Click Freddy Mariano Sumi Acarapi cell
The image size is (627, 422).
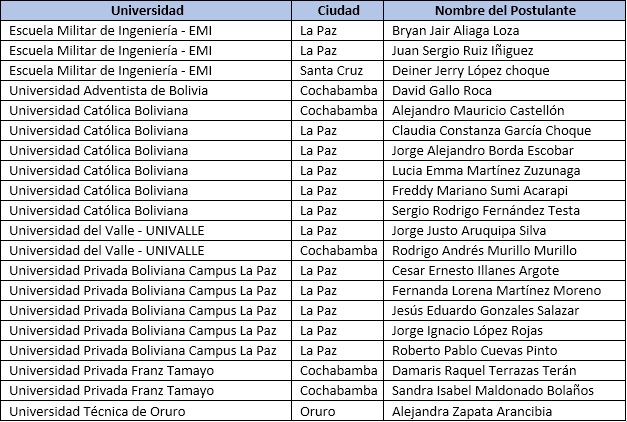tap(505, 191)
